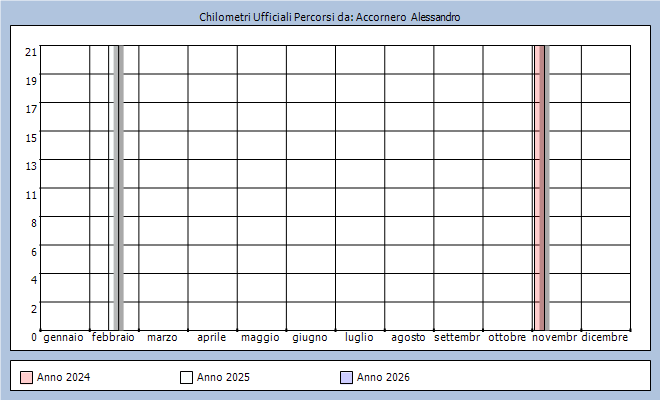Select the agosto axis label

[408, 338]
